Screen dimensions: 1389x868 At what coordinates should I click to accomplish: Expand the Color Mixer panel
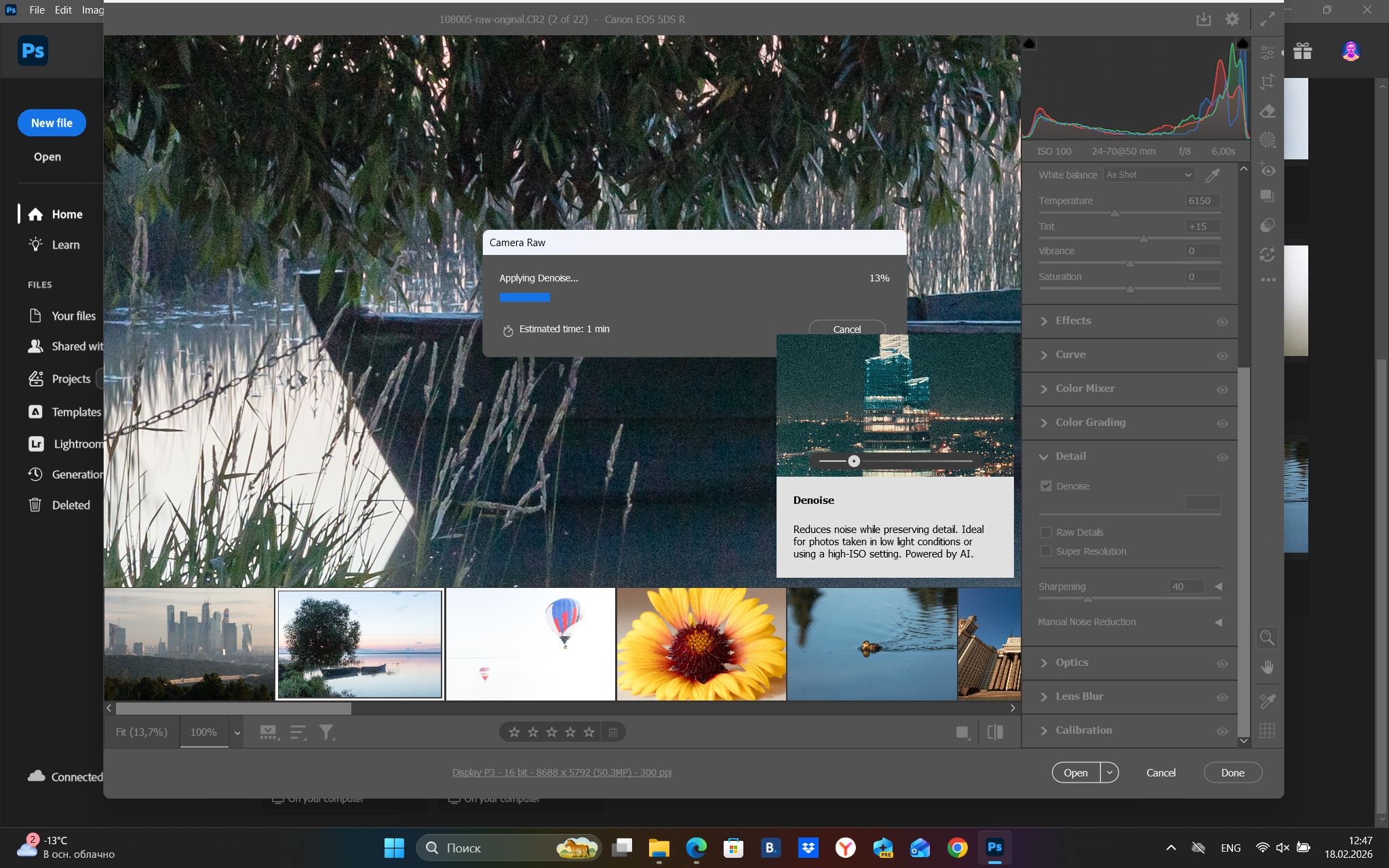click(1084, 389)
